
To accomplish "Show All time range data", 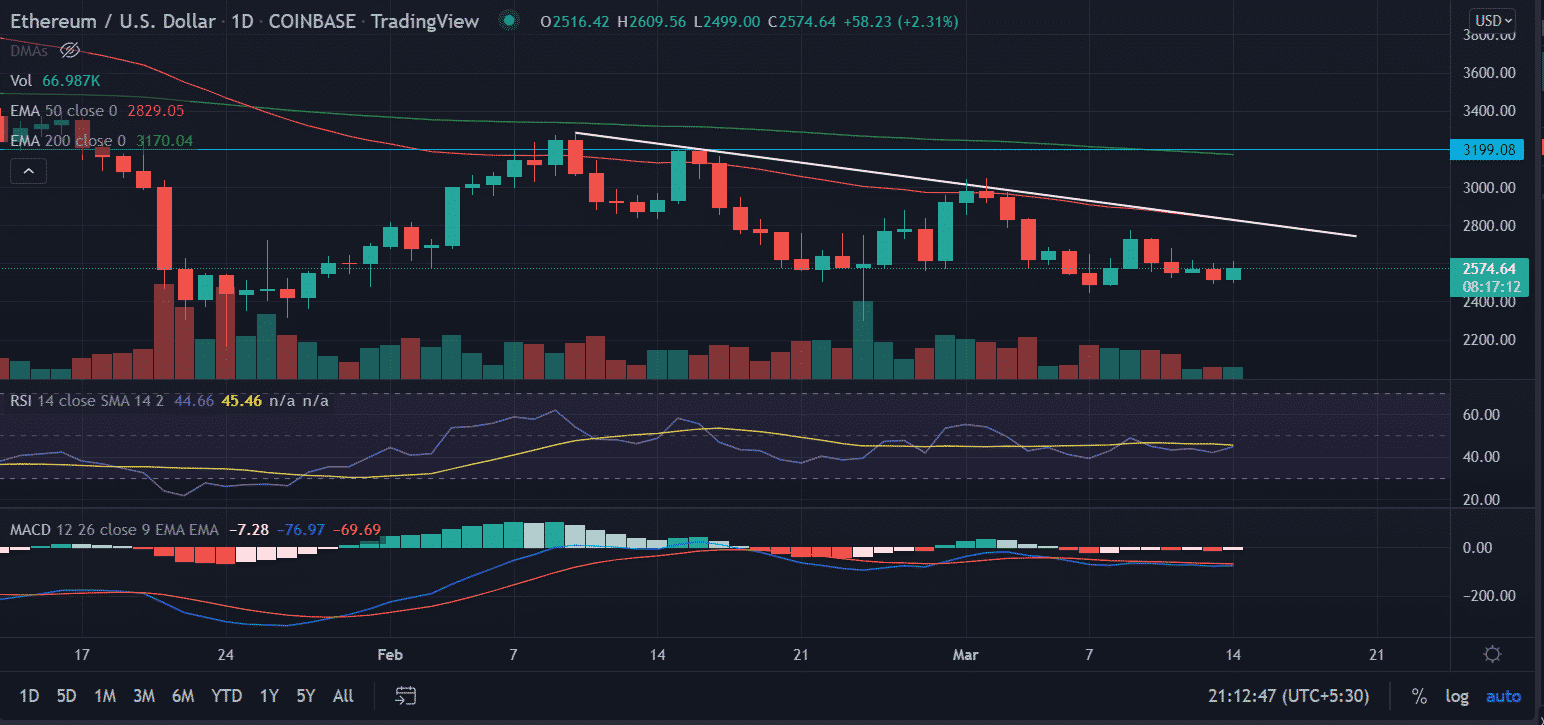I will pyautogui.click(x=342, y=696).
